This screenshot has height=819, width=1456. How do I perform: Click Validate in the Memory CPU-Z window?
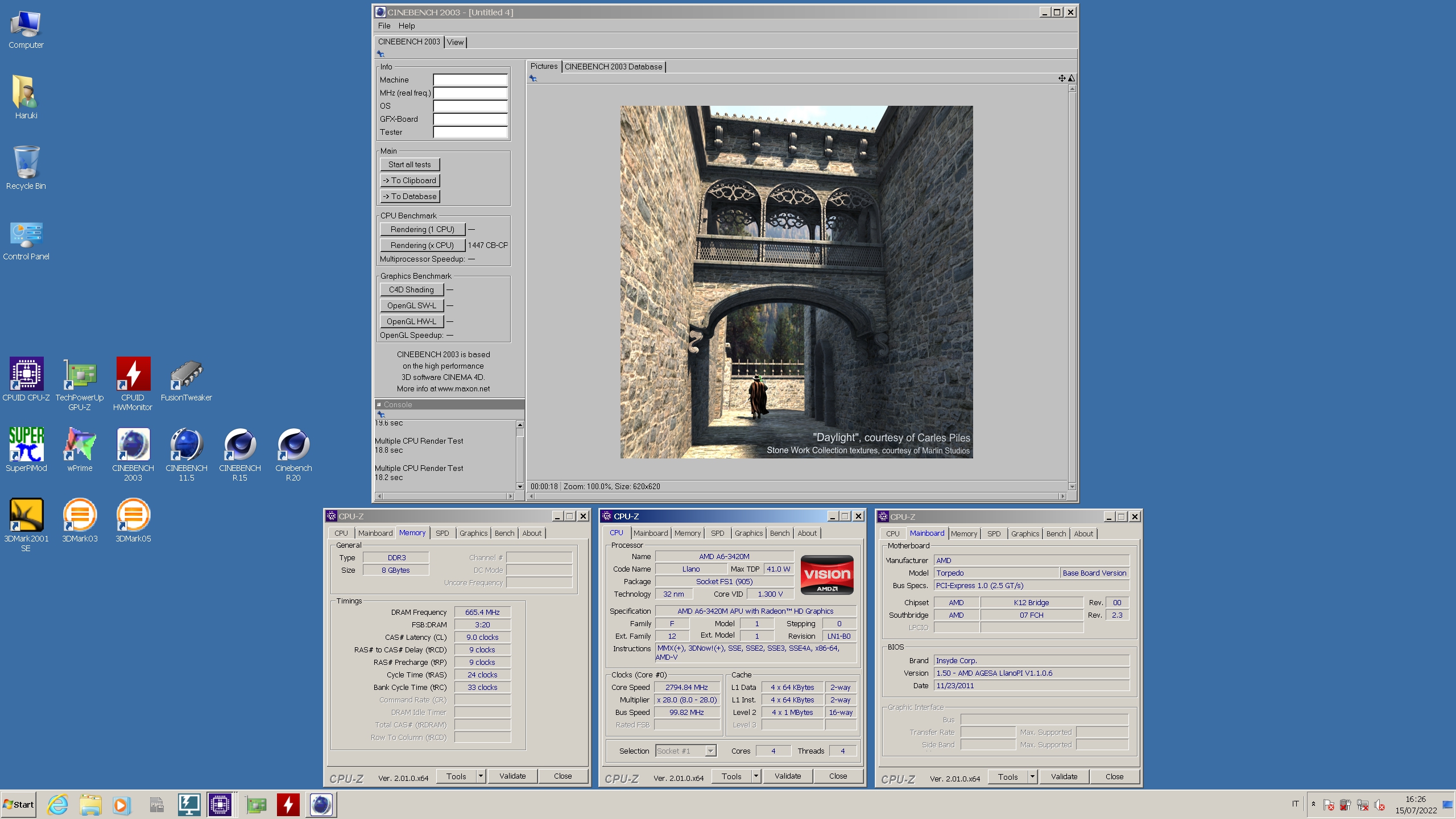coord(512,776)
